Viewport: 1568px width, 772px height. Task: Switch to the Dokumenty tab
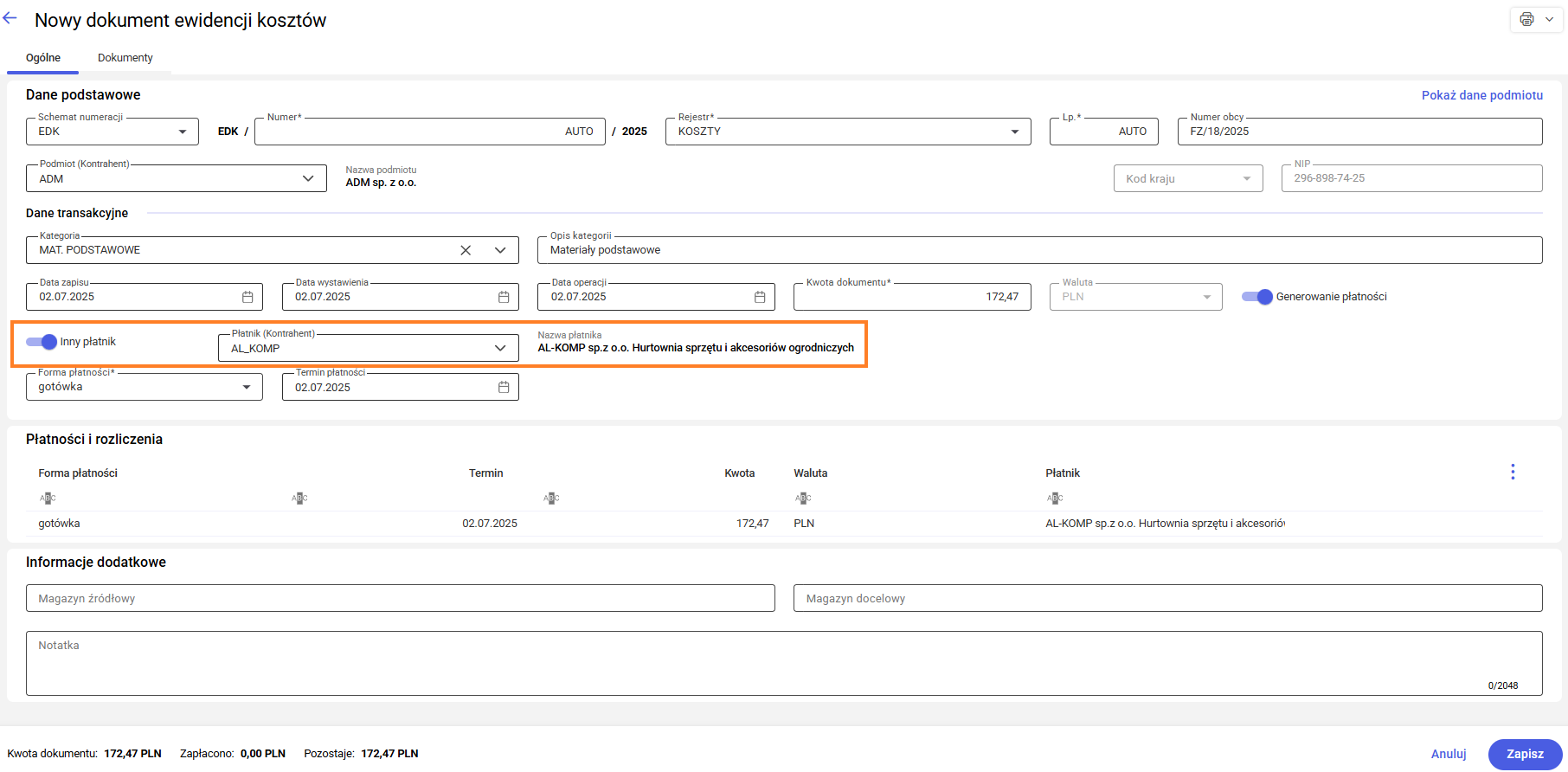(125, 58)
